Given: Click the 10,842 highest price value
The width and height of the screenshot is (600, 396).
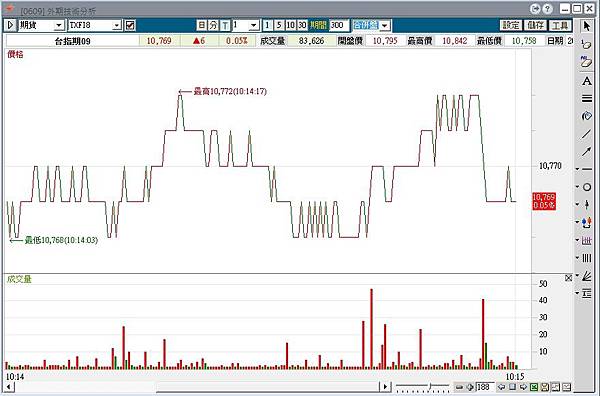Looking at the screenshot, I should click(455, 41).
